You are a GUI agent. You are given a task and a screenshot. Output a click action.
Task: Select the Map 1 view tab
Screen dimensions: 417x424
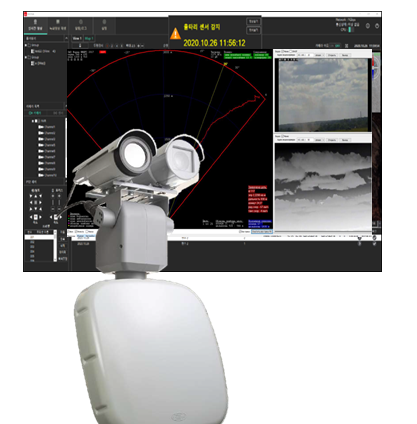coord(89,38)
